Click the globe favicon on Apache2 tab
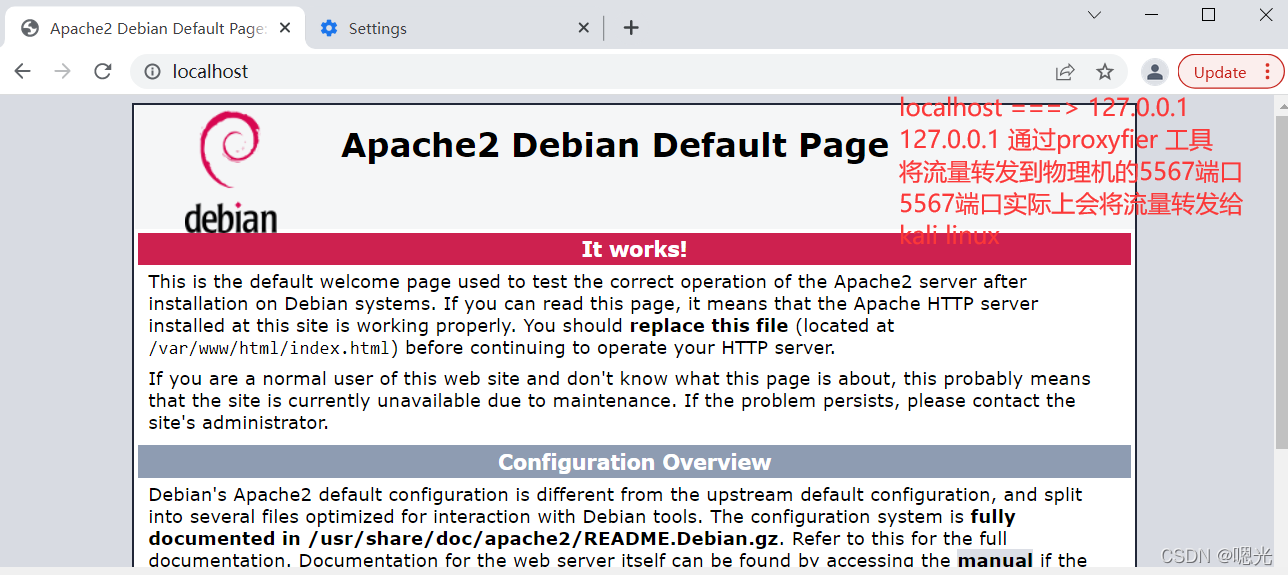Image resolution: width=1288 pixels, height=575 pixels. click(30, 28)
